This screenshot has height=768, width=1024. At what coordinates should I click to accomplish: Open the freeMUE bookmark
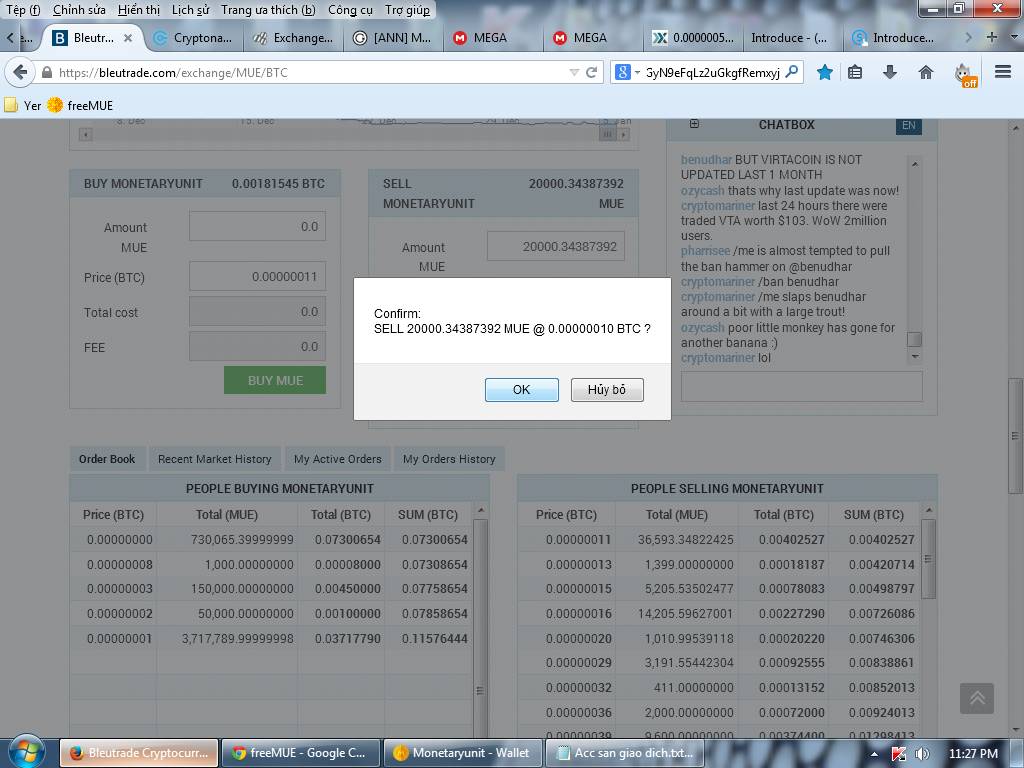pyautogui.click(x=80, y=105)
